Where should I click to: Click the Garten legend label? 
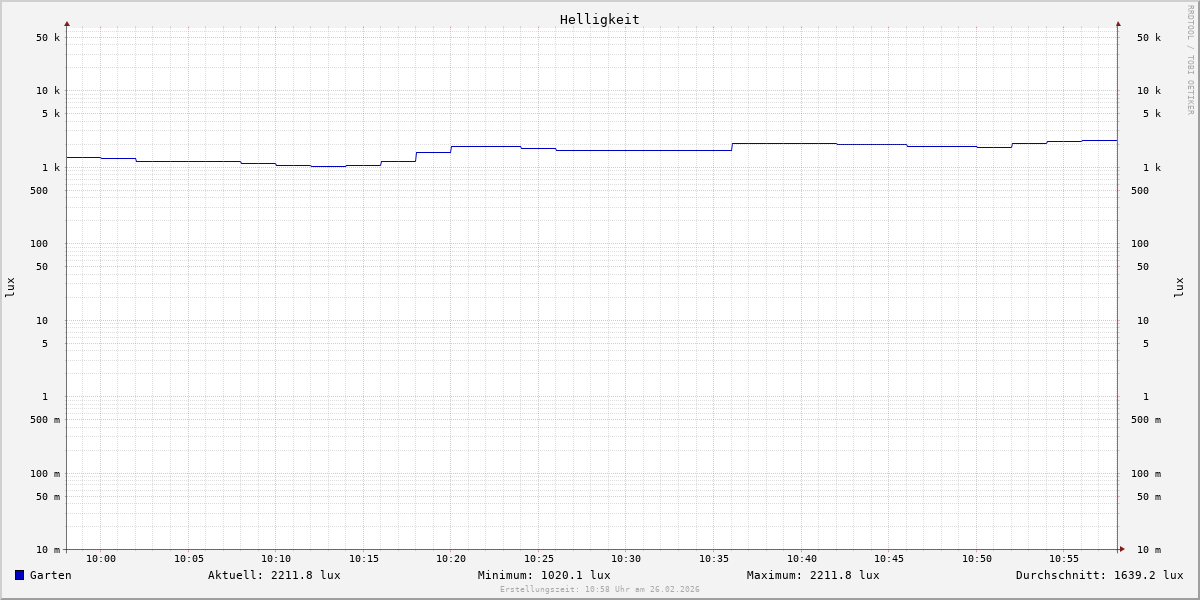[x=50, y=575]
